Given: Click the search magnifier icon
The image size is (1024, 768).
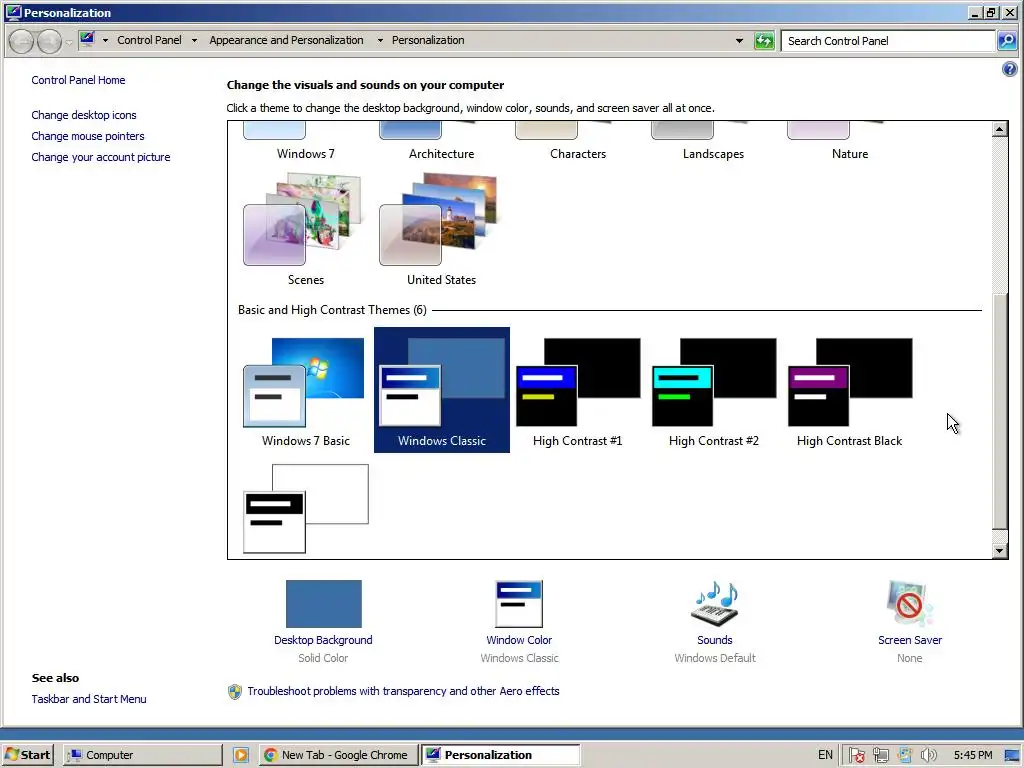Looking at the screenshot, I should point(1007,40).
